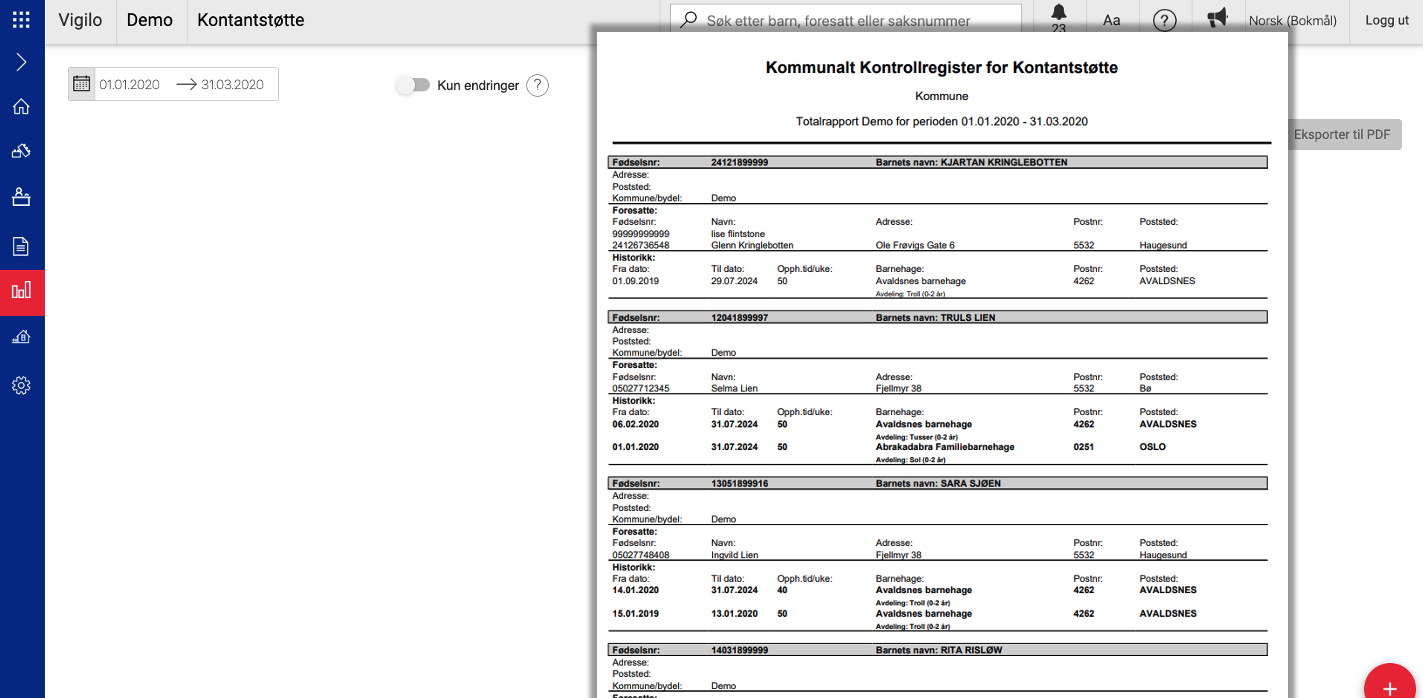Screen dimensions: 1423x698
Task: Click Abrakadabra Familiebarnehage entry
Action: (x=945, y=447)
